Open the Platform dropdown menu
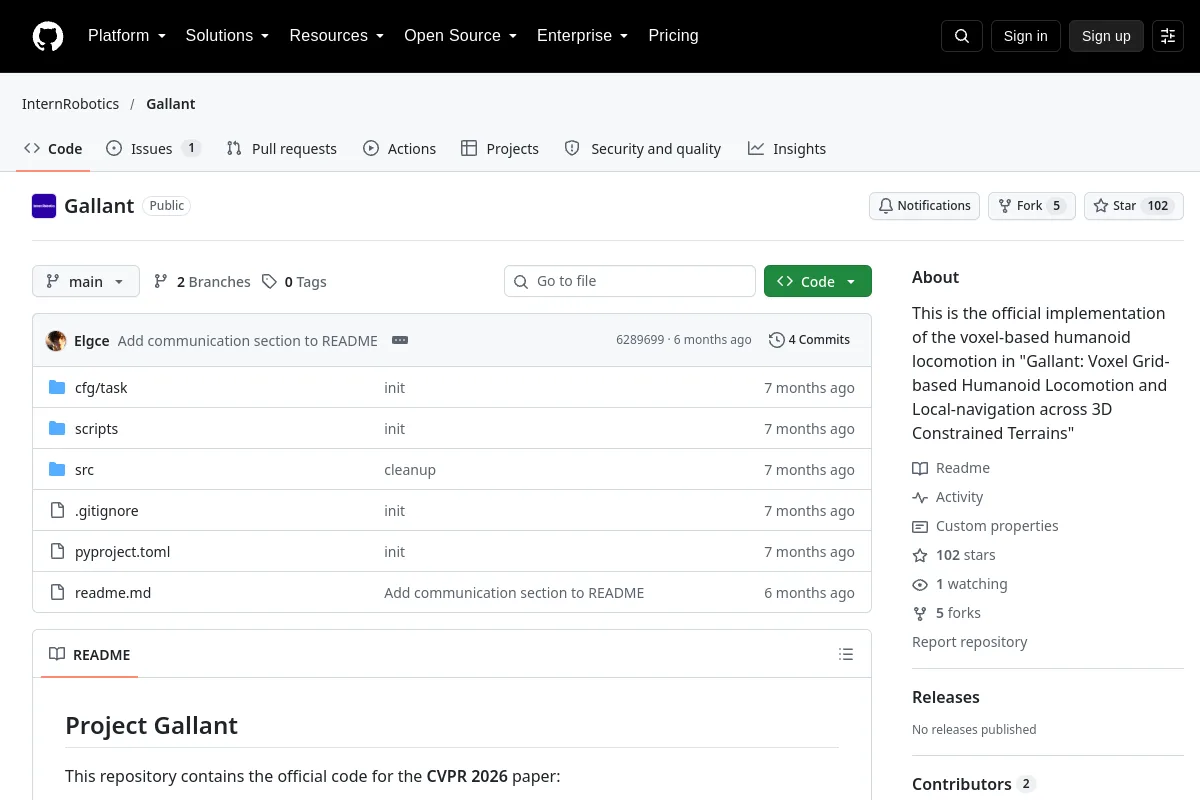Viewport: 1200px width, 800px height. point(127,36)
